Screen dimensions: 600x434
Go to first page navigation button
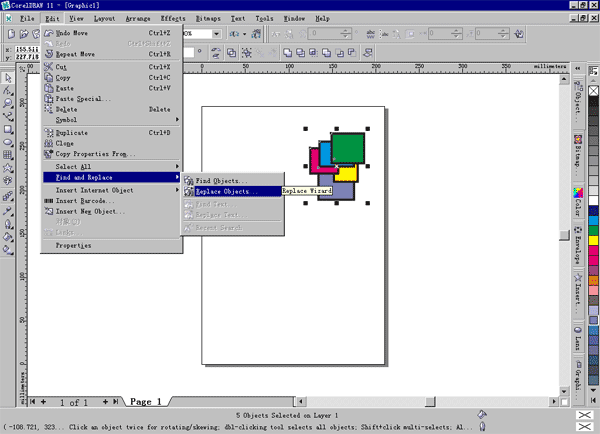[33, 401]
